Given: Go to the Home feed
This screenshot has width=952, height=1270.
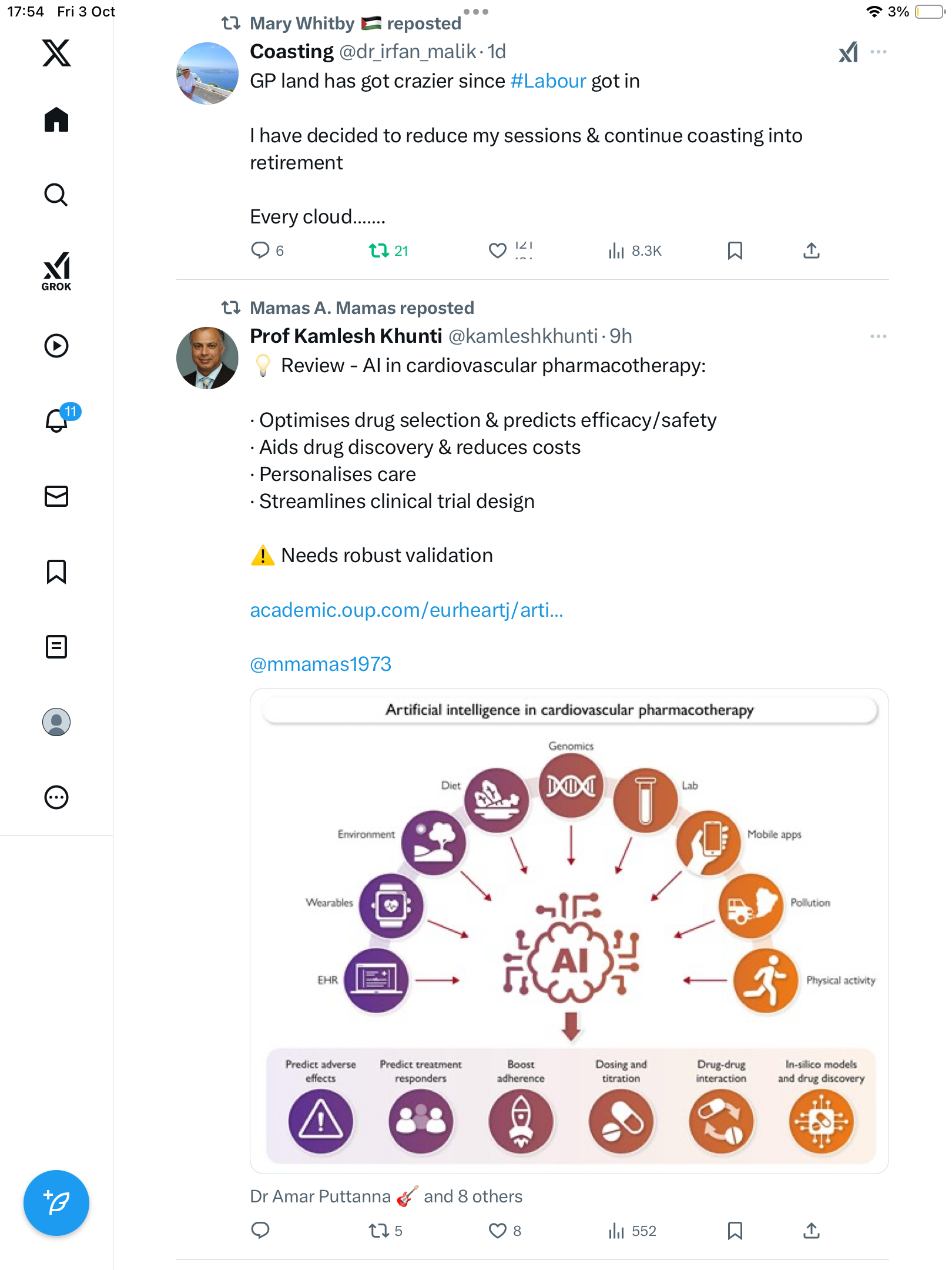Looking at the screenshot, I should pos(56,120).
